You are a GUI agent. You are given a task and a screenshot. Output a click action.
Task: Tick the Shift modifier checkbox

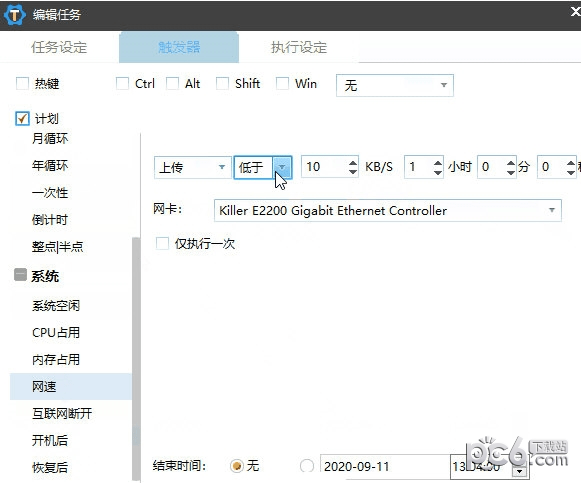click(222, 83)
